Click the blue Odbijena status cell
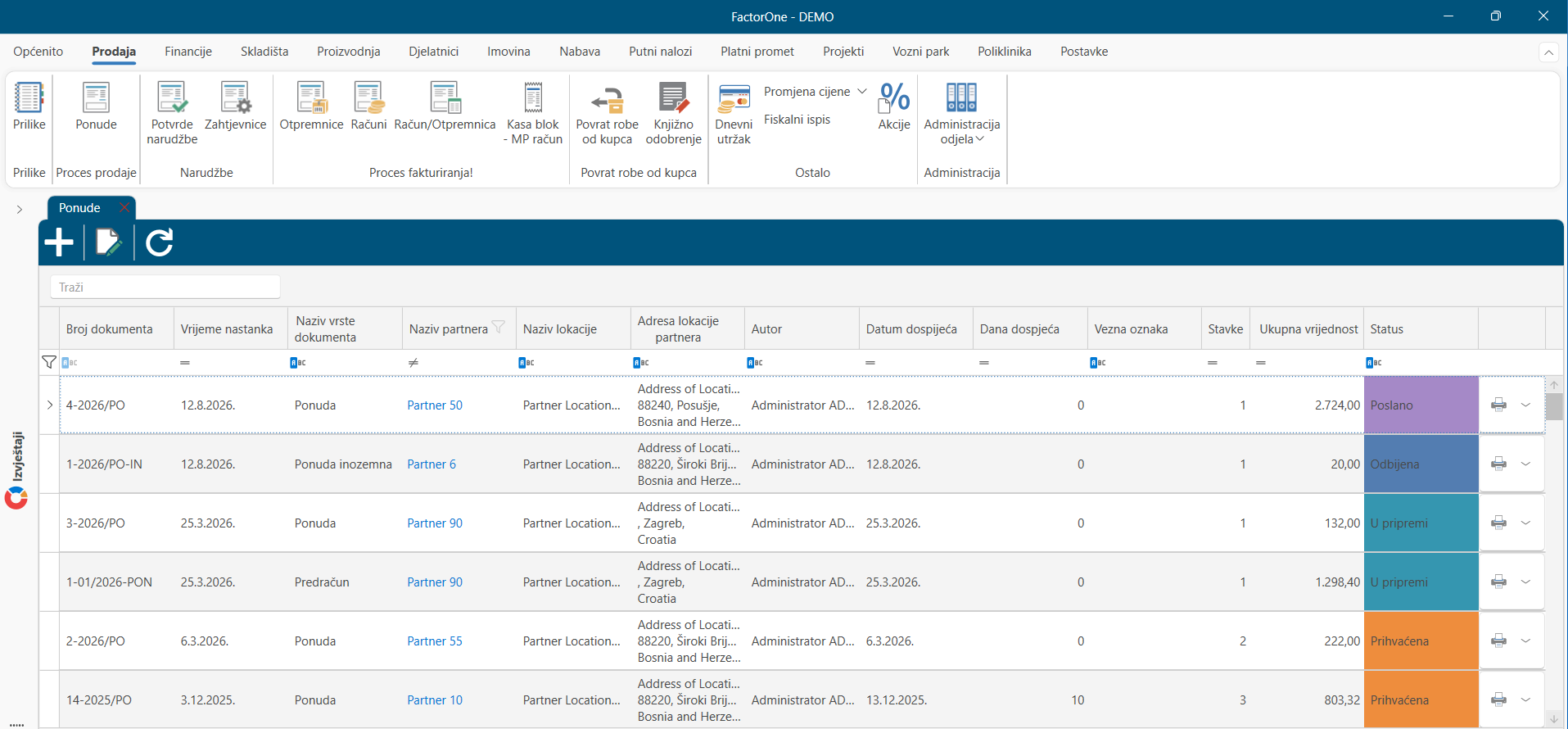Image resolution: width=1568 pixels, height=729 pixels. tap(1421, 464)
